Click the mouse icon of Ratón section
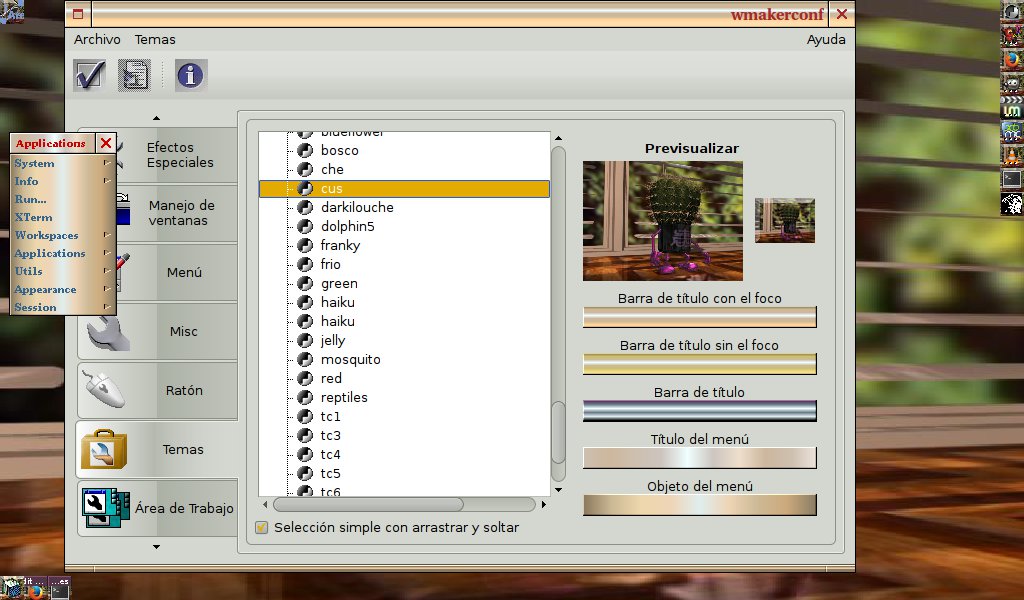The height and width of the screenshot is (600, 1024). [x=104, y=390]
